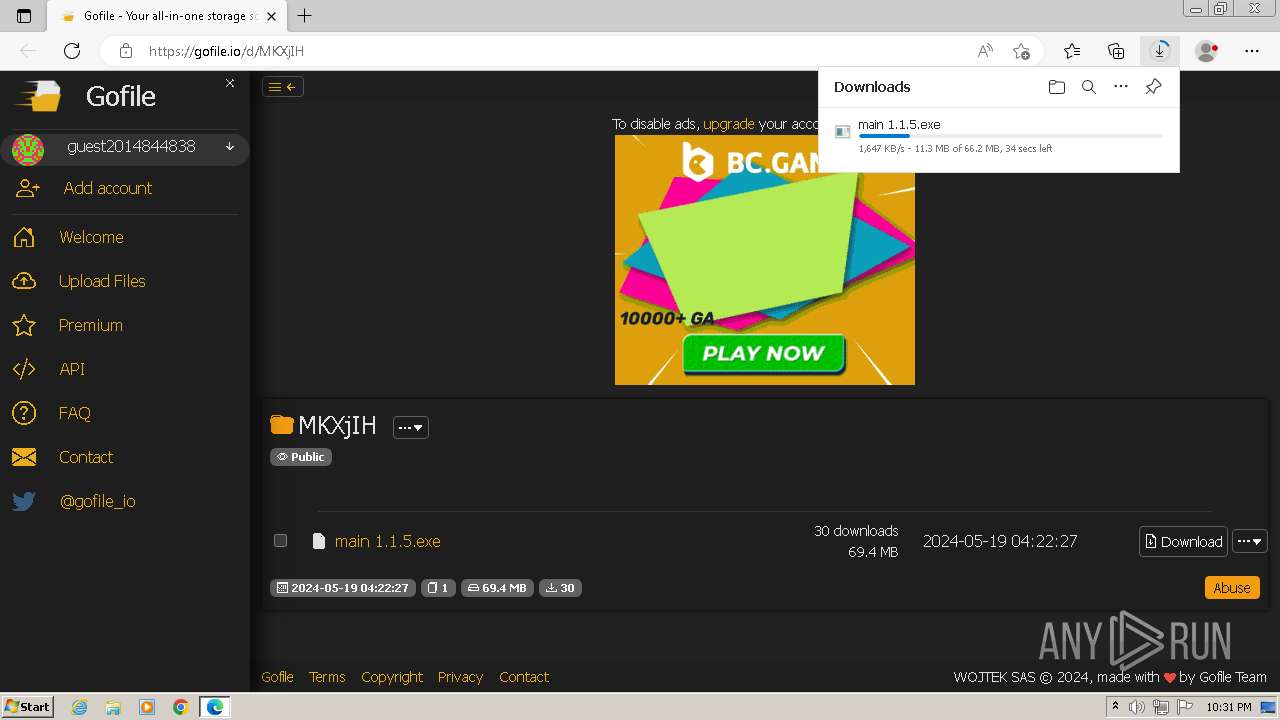1280x720 pixels.
Task: Close the Gofile sidebar with X
Action: [230, 83]
